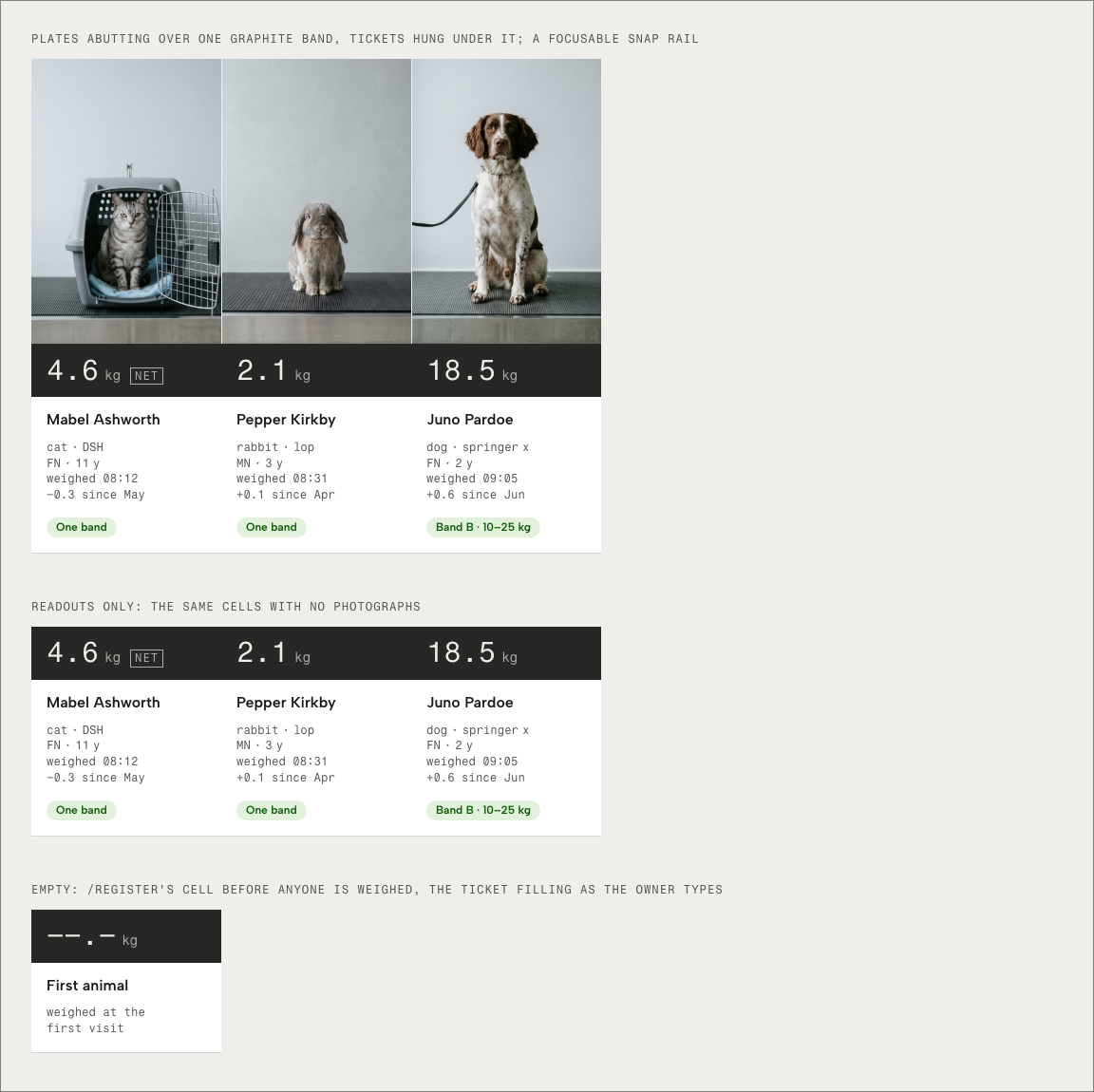Click 'weighed at the first visit' text

pyautogui.click(x=96, y=1020)
